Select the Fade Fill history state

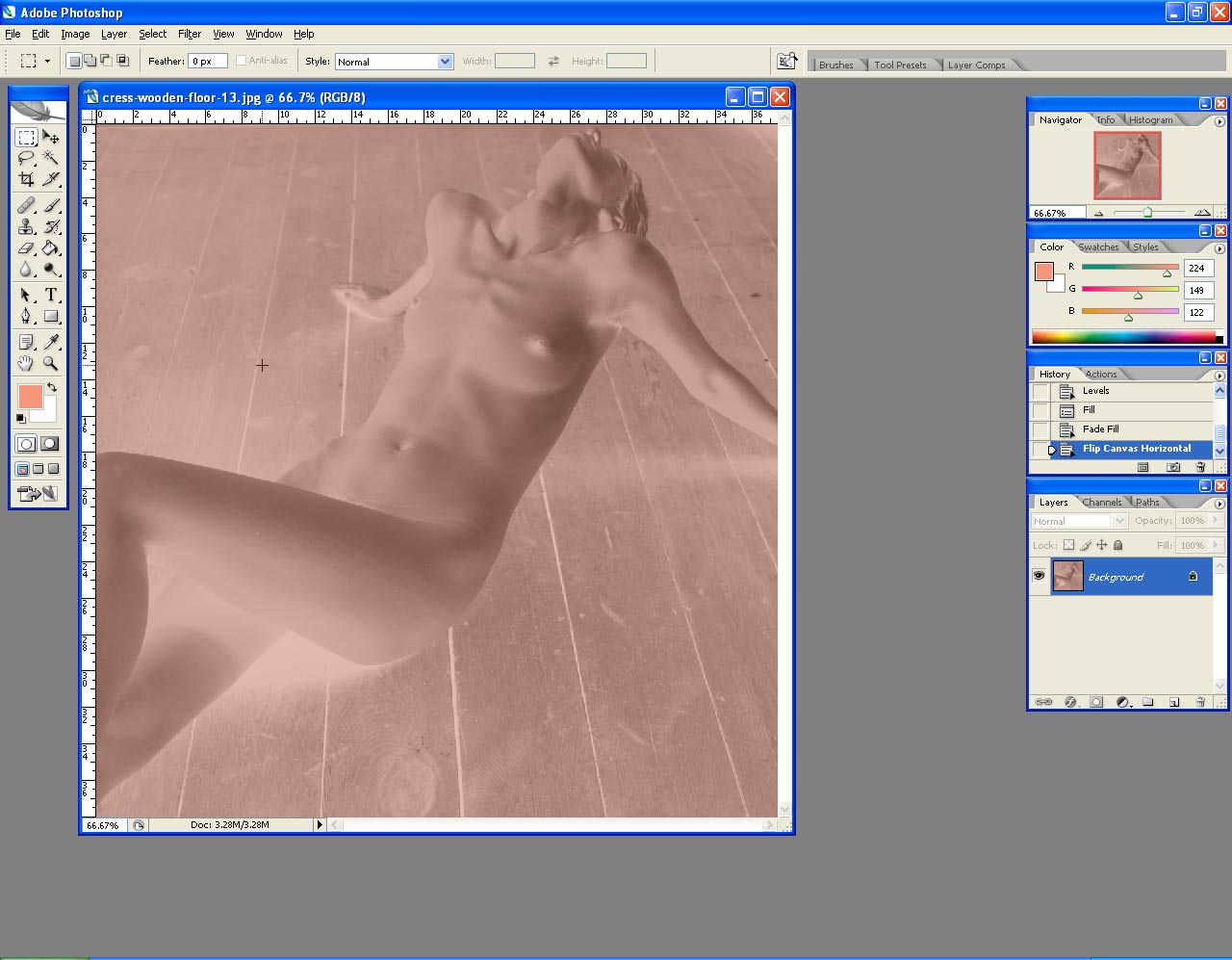click(x=1100, y=429)
